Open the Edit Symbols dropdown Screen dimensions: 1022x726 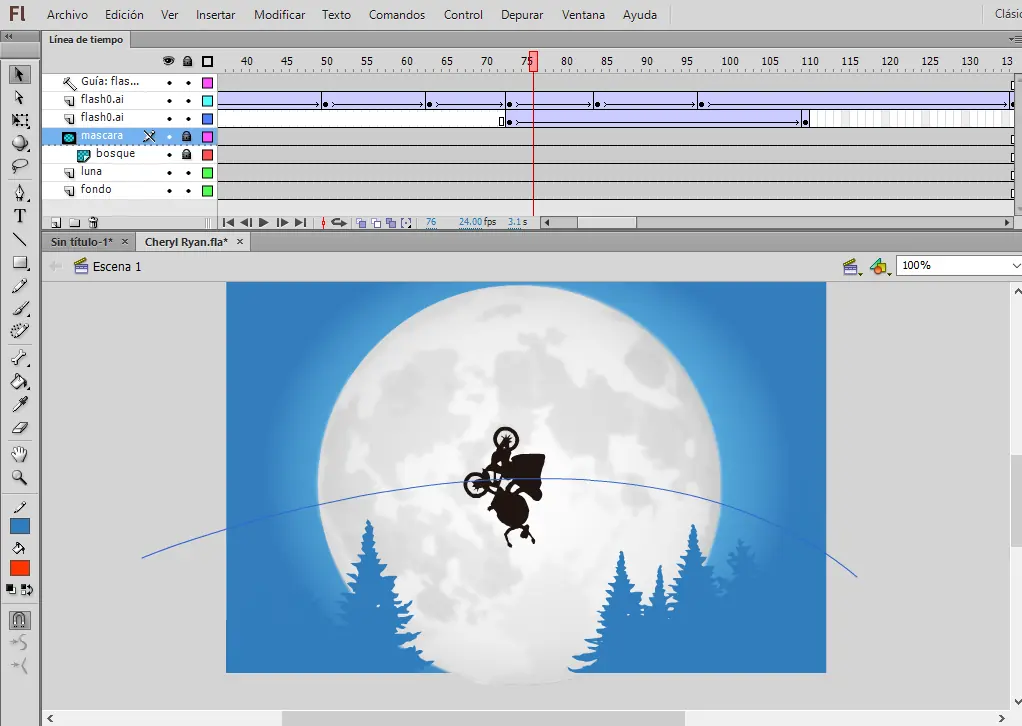[x=881, y=267]
